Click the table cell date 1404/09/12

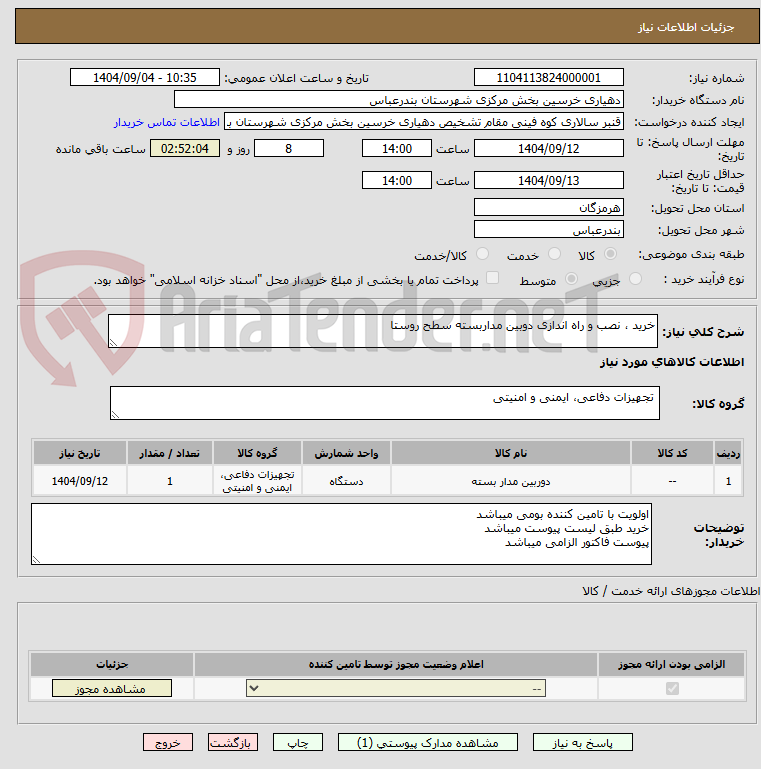pos(80,481)
